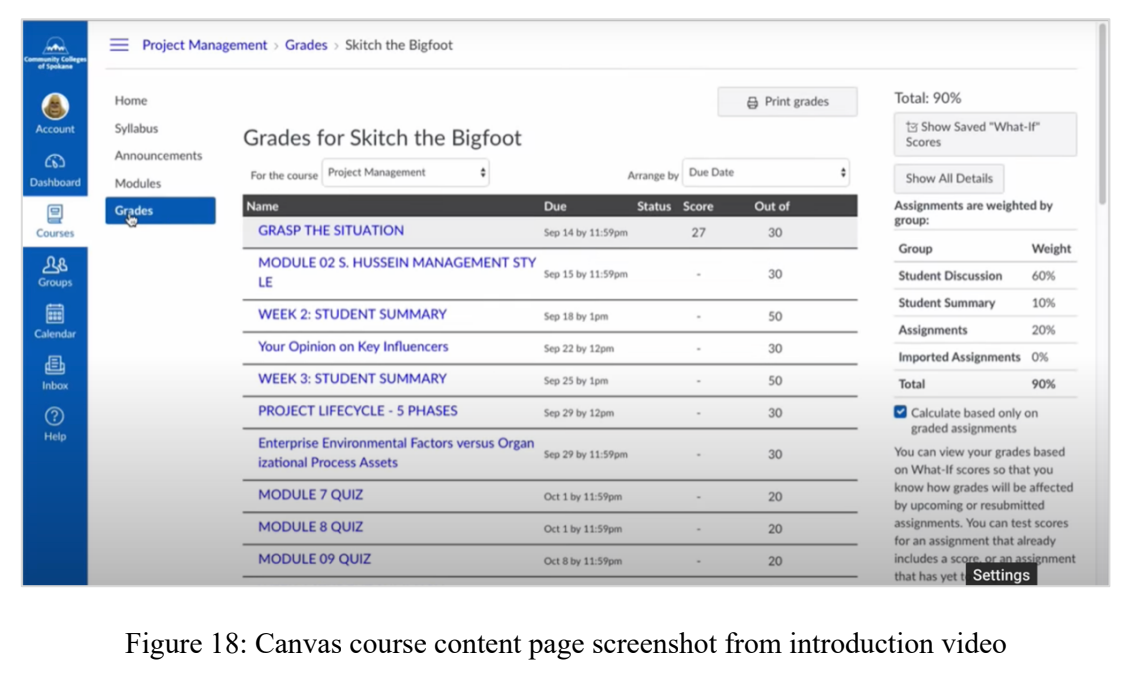Open WEEK 3: STUDENT SUMMARY assignment

(x=352, y=379)
